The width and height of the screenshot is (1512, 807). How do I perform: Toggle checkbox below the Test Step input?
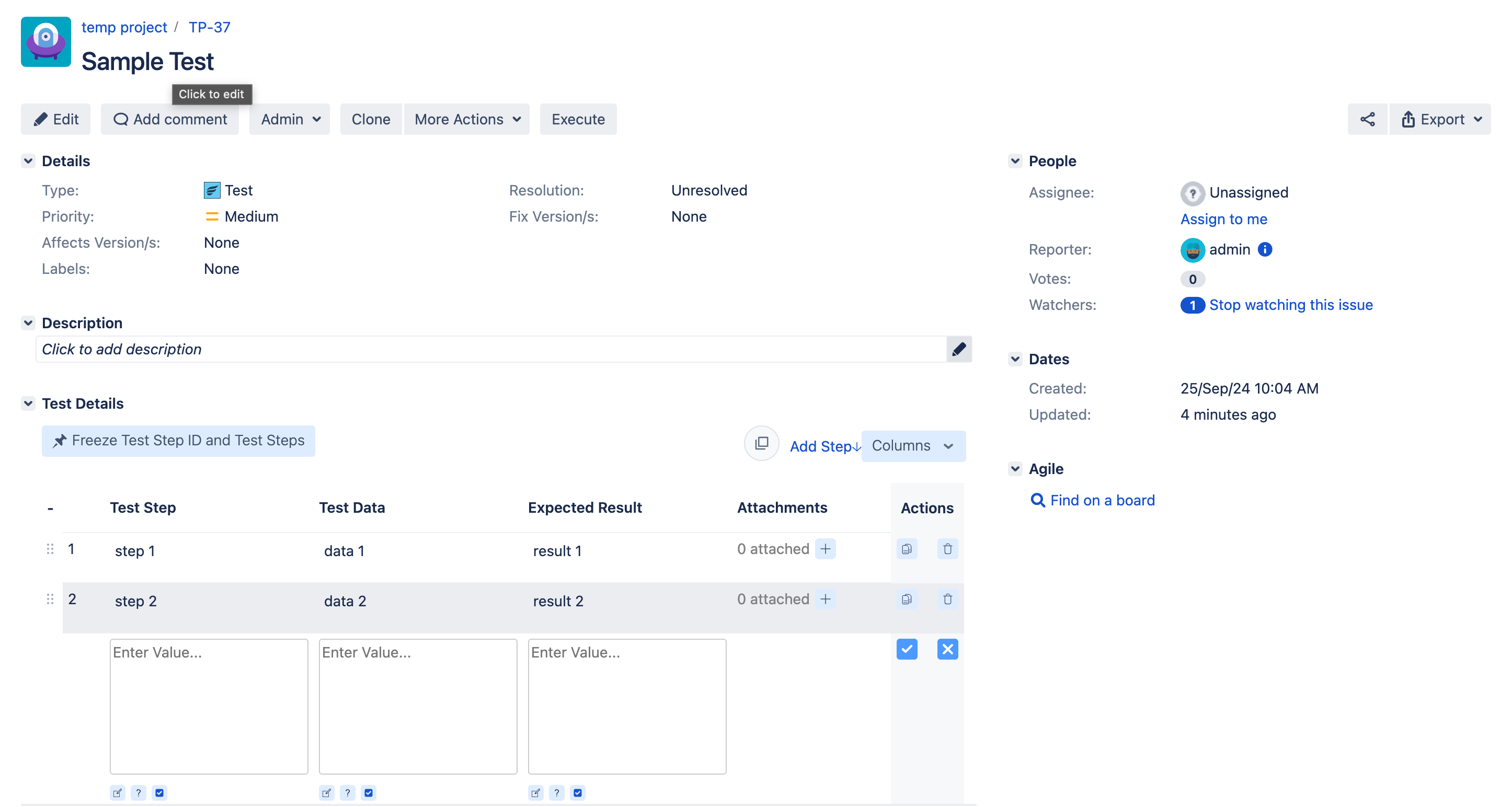[x=159, y=793]
